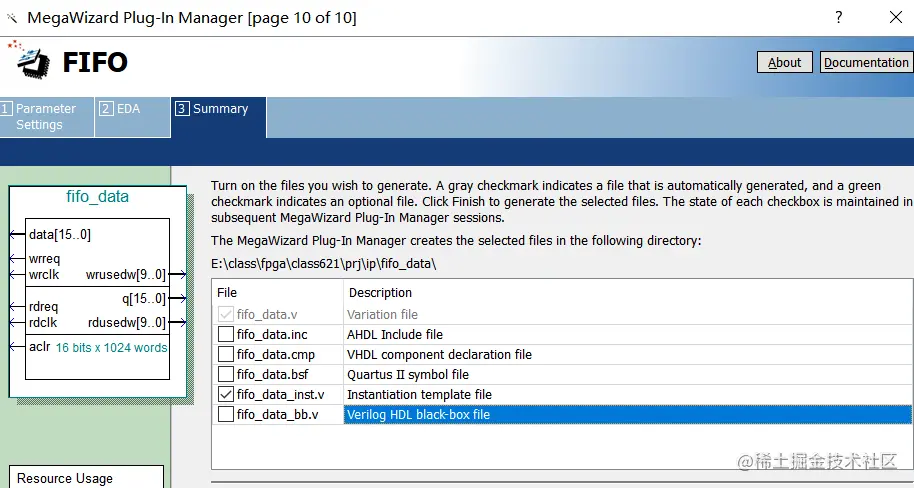
Task: Select the Summary tab
Action: 219,117
